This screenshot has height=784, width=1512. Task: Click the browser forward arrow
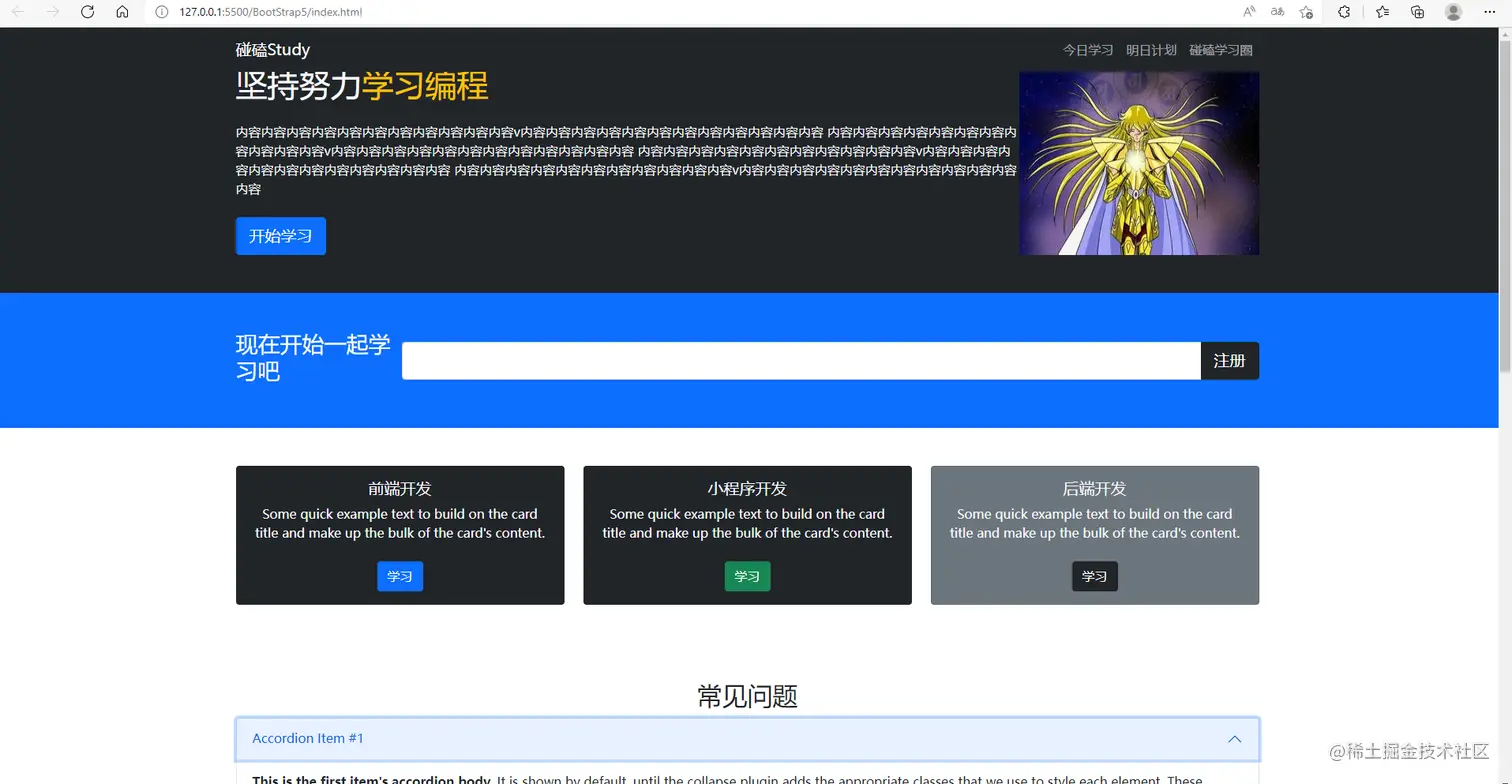tap(53, 12)
